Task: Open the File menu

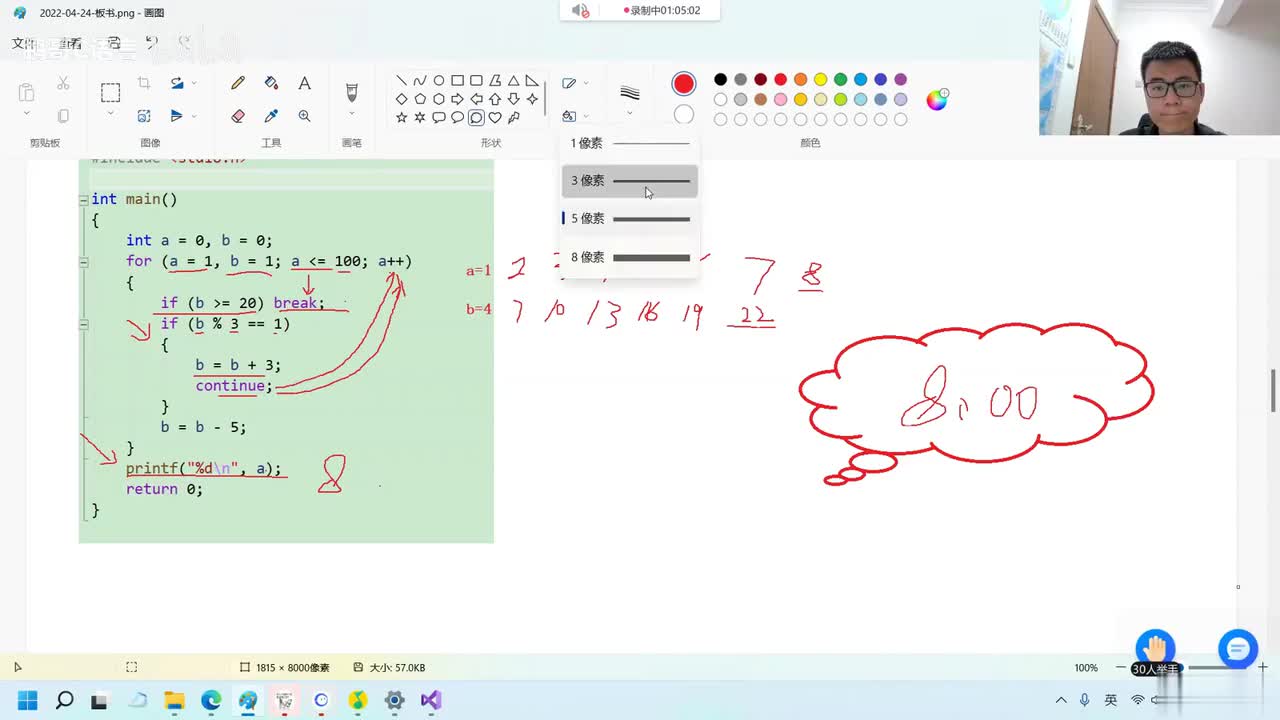Action: [x=22, y=43]
